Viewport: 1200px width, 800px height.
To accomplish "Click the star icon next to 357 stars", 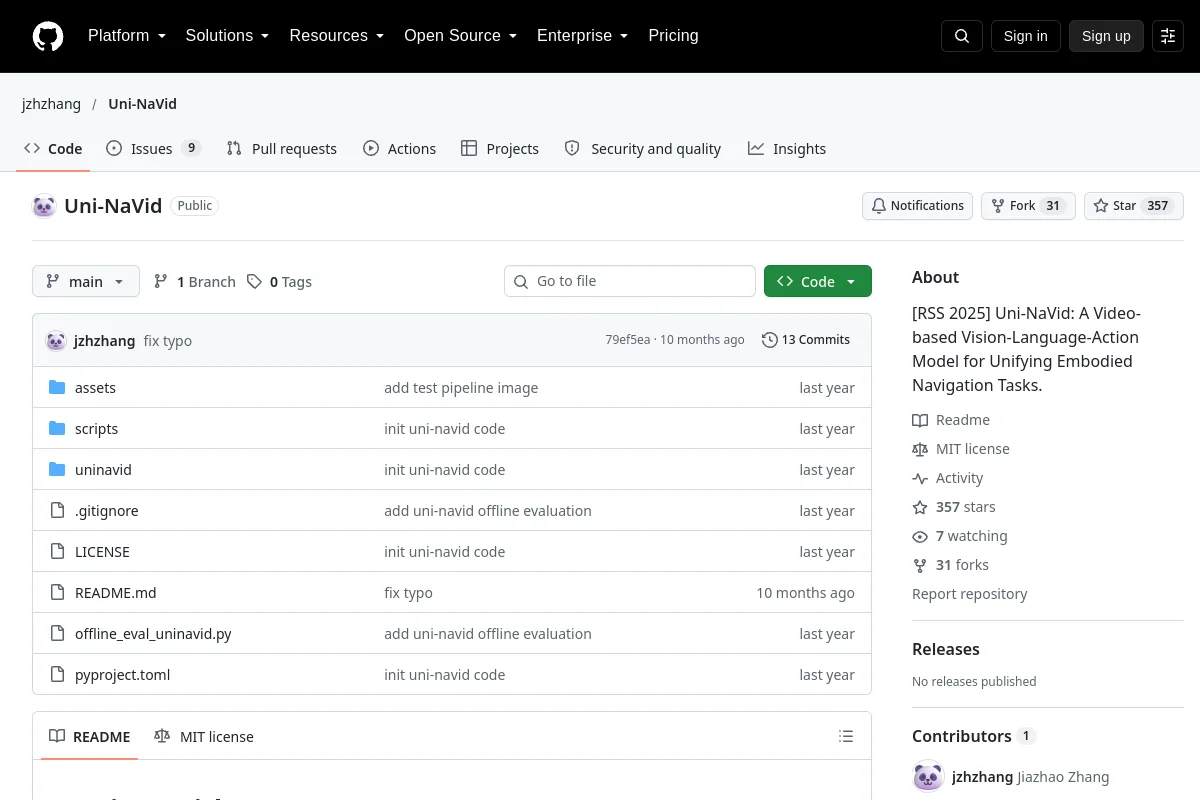I will 920,507.
